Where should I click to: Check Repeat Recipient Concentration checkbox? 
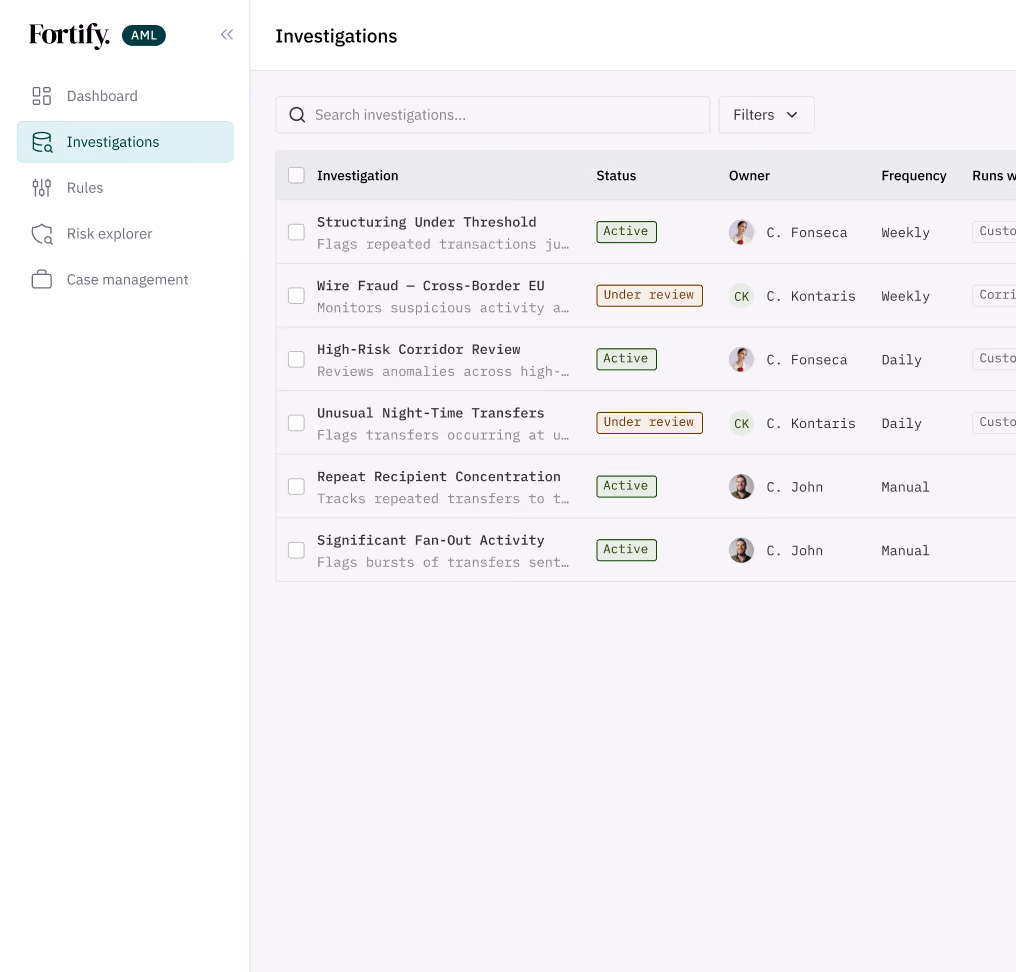[x=296, y=486]
